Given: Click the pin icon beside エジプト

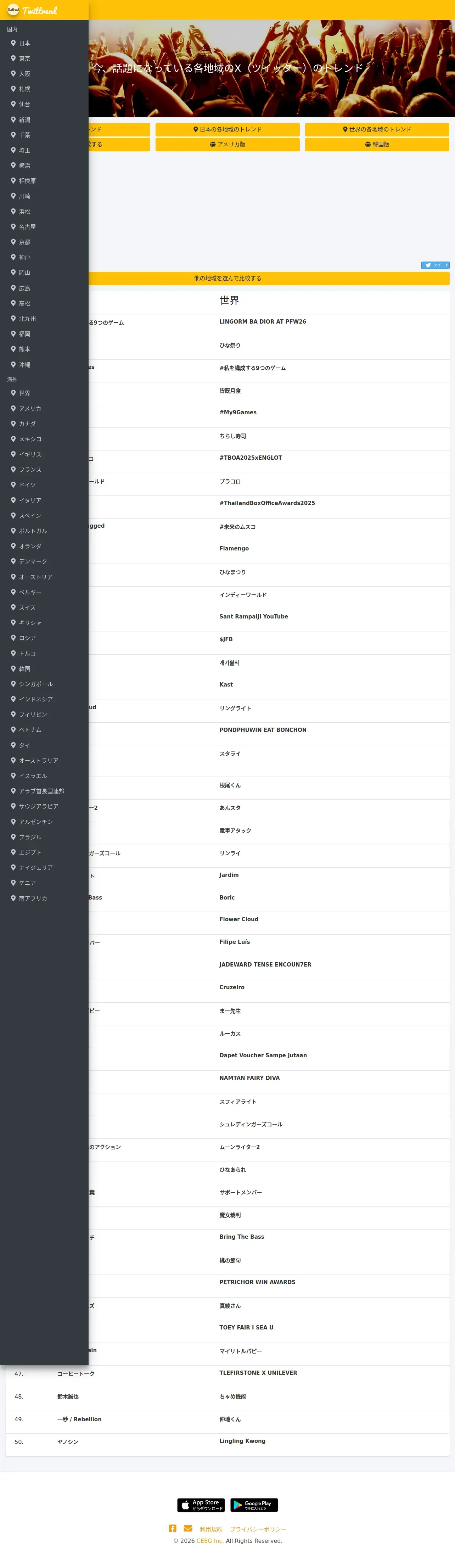Looking at the screenshot, I should (x=13, y=852).
